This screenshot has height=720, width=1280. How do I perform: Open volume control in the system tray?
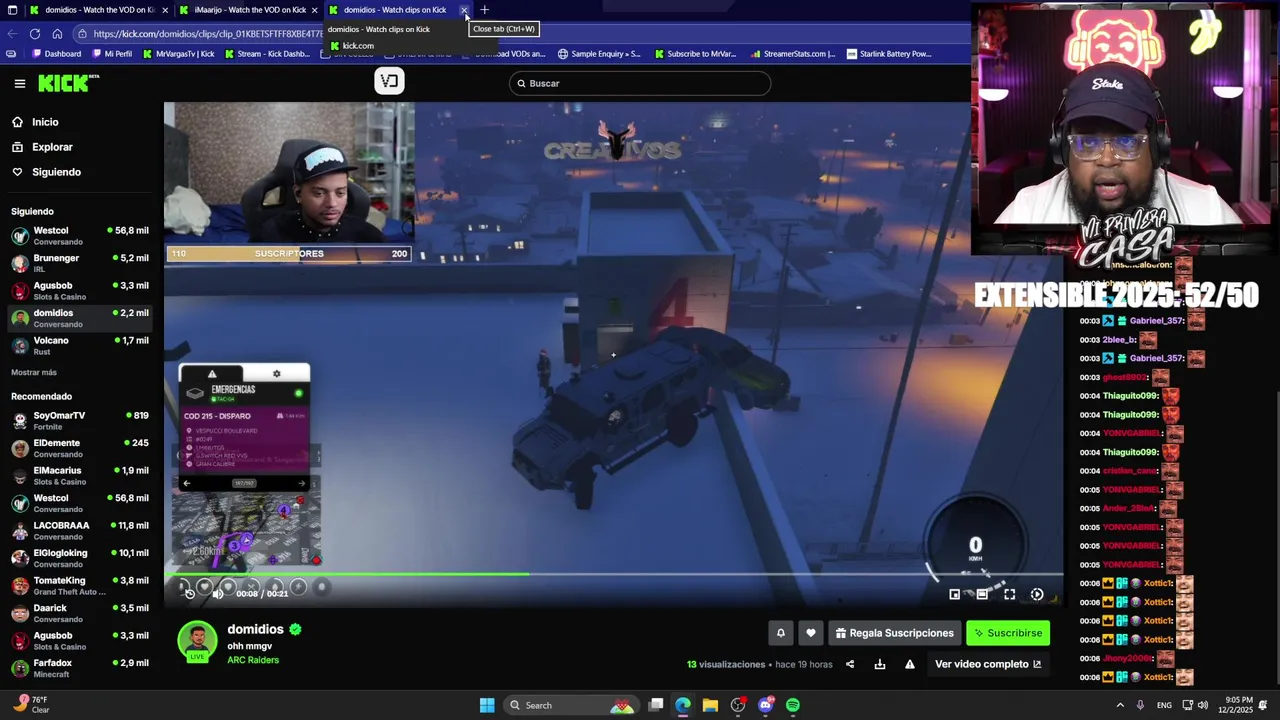[1202, 705]
